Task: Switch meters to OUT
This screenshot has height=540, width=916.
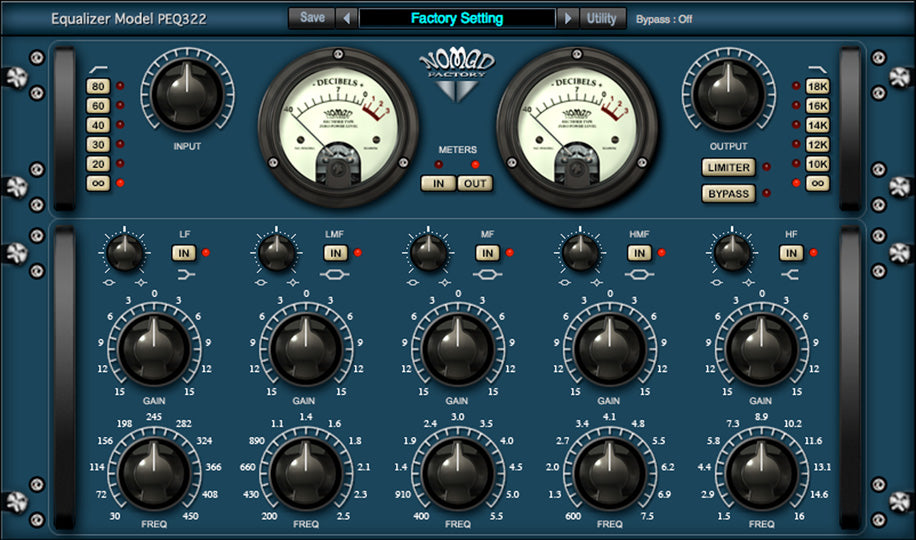Action: tap(475, 183)
